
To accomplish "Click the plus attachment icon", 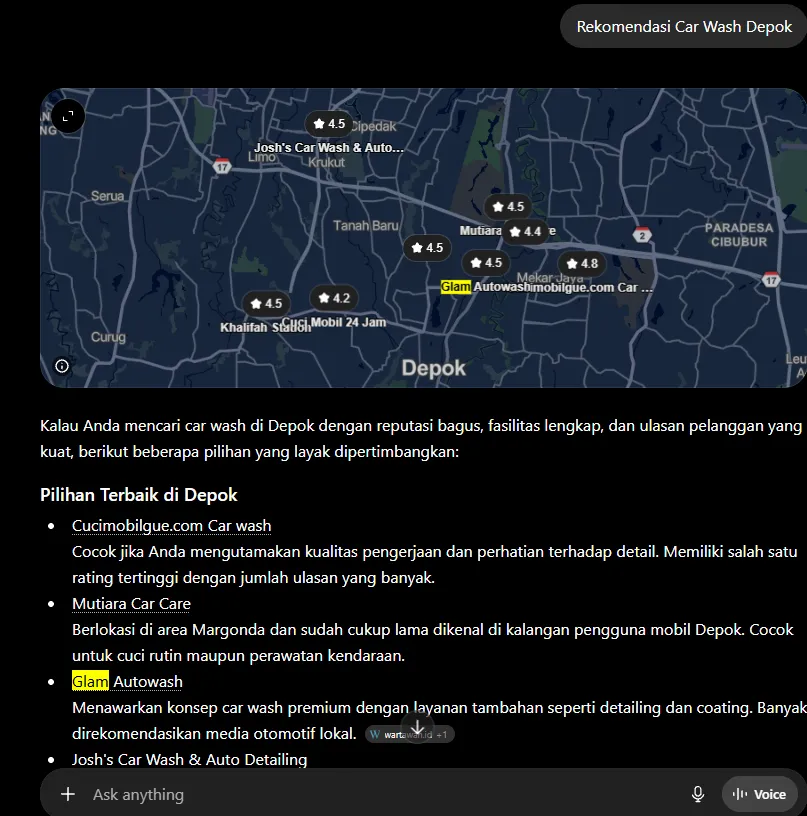I will coord(68,794).
